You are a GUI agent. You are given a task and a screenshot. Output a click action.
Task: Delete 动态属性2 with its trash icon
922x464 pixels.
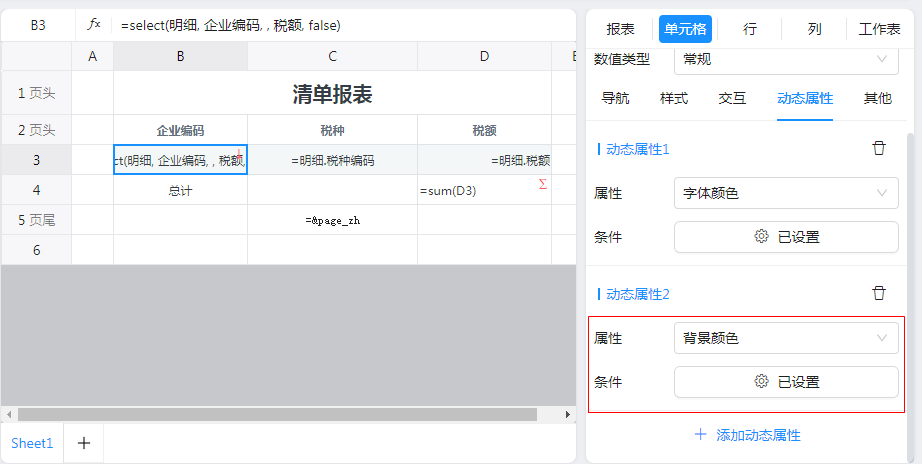[879, 293]
